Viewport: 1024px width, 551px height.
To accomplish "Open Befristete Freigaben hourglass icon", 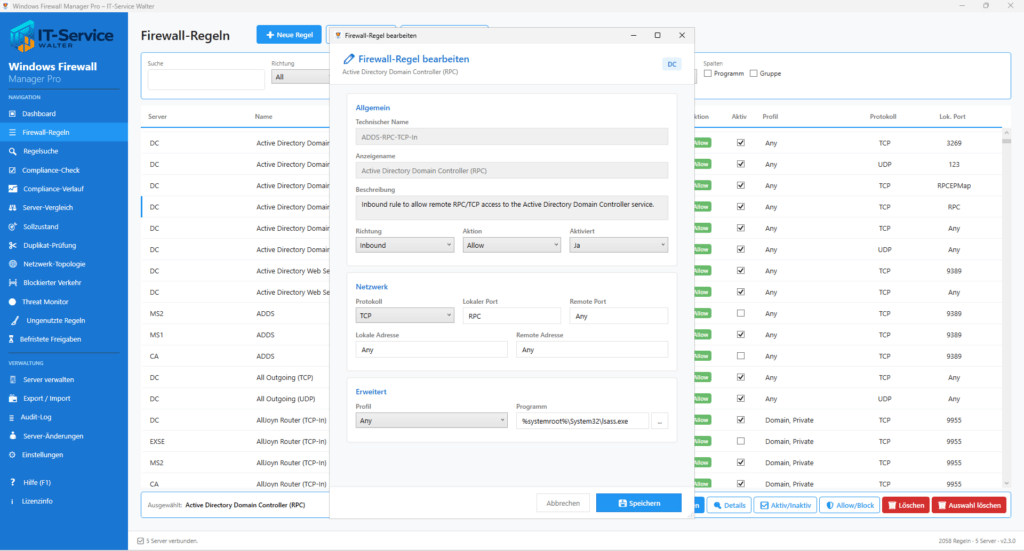I will (11, 339).
